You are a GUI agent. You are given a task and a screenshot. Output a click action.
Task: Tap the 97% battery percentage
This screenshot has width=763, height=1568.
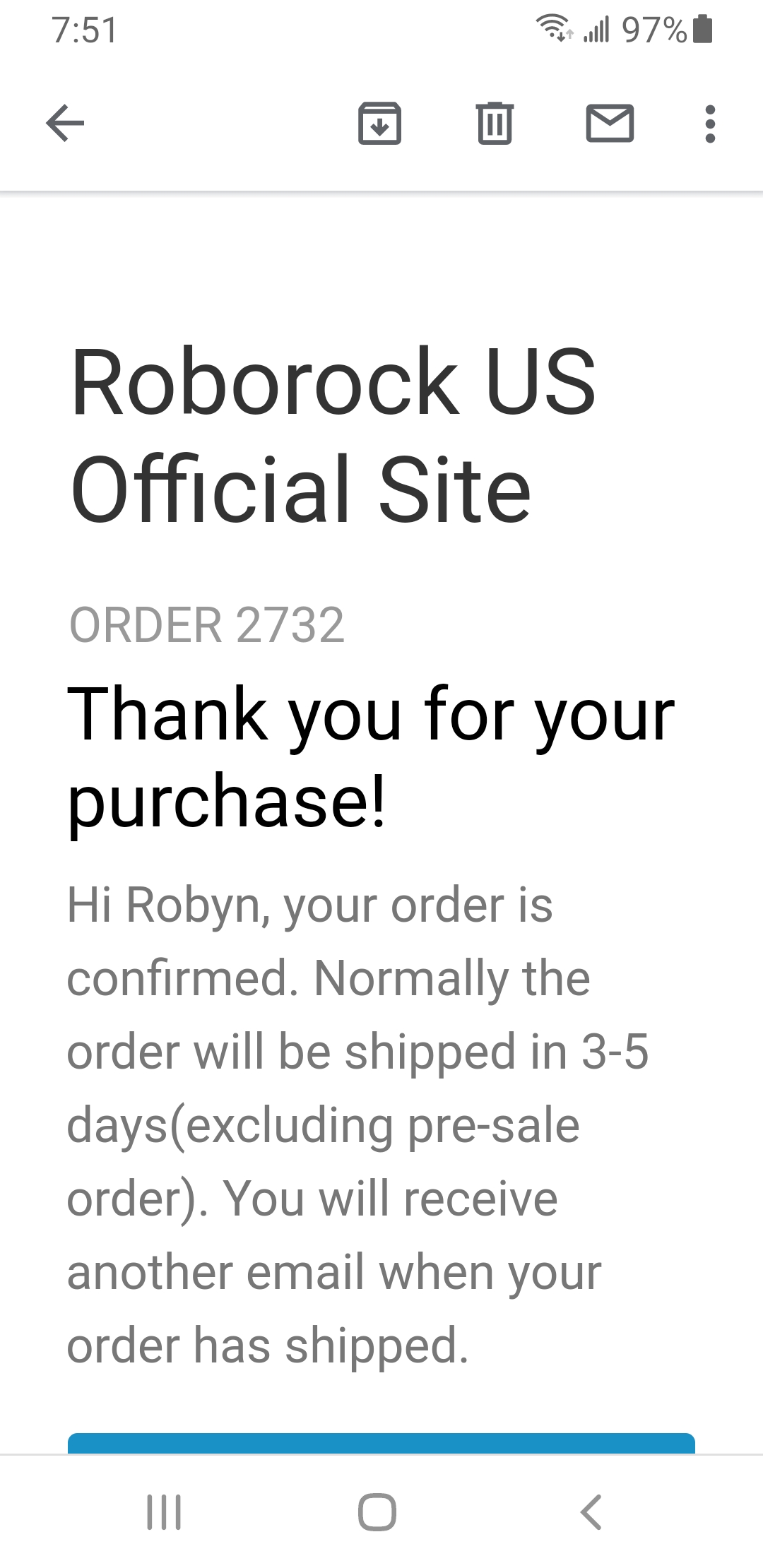(x=654, y=30)
